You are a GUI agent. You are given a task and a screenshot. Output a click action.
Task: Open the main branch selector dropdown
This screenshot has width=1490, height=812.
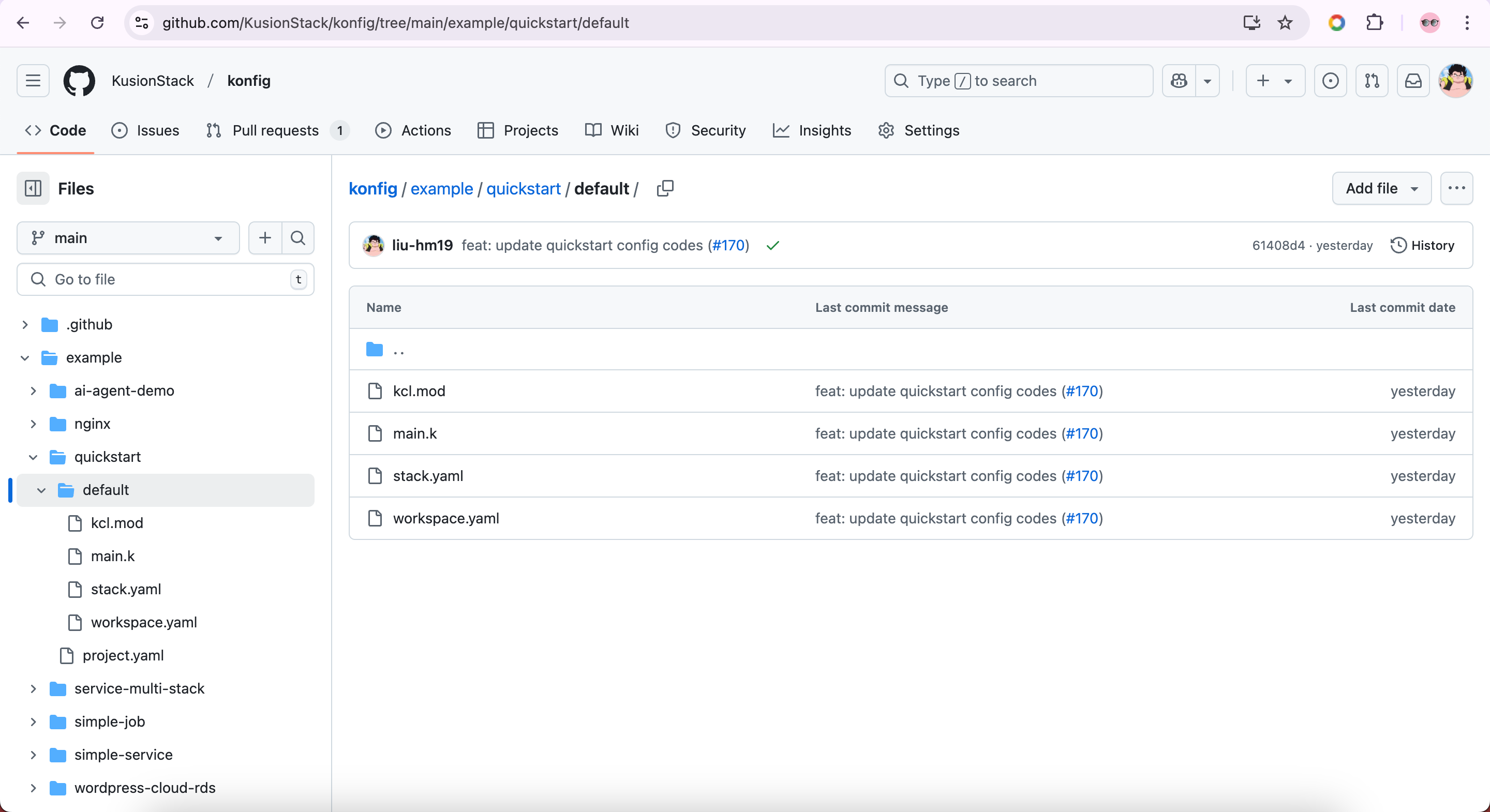coord(128,238)
